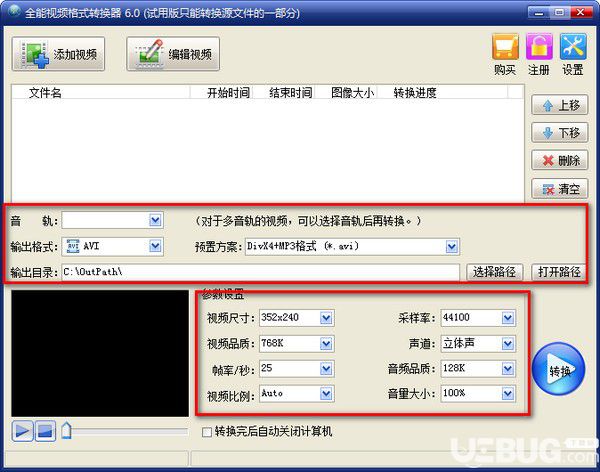Click the preview seek slider handle
The width and height of the screenshot is (600, 472).
67,431
